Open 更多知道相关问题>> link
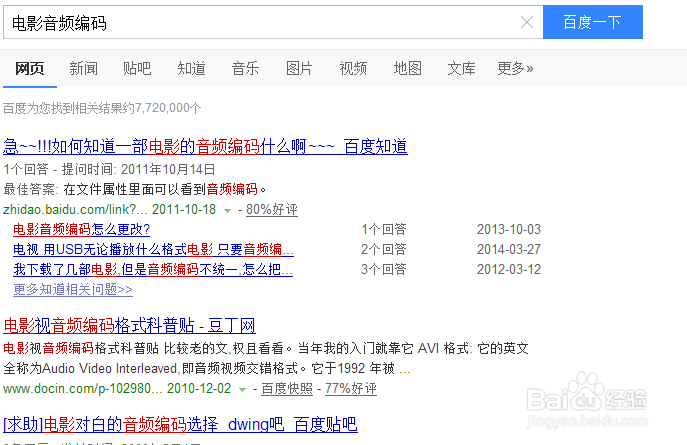 tap(73, 289)
